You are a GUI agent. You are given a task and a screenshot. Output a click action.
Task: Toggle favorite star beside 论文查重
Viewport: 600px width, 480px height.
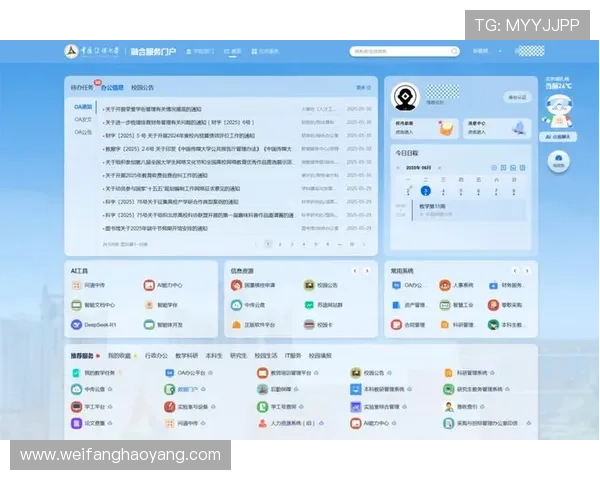pos(110,423)
